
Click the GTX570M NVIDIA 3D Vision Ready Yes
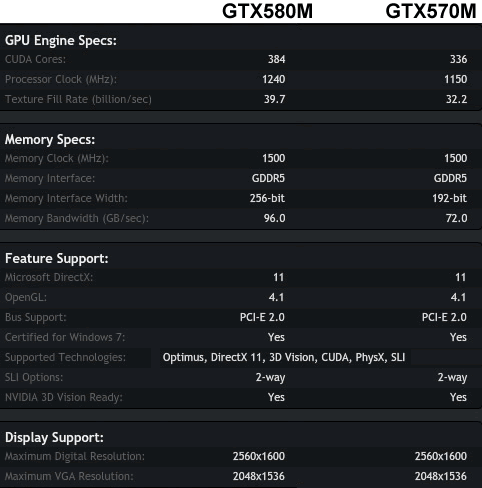pyautogui.click(x=458, y=397)
